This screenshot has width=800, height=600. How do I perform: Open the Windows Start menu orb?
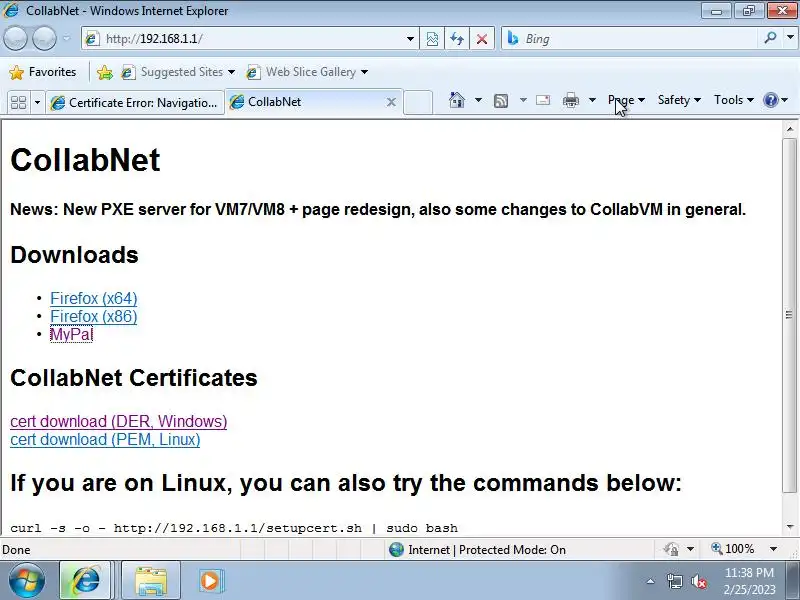[x=27, y=581]
